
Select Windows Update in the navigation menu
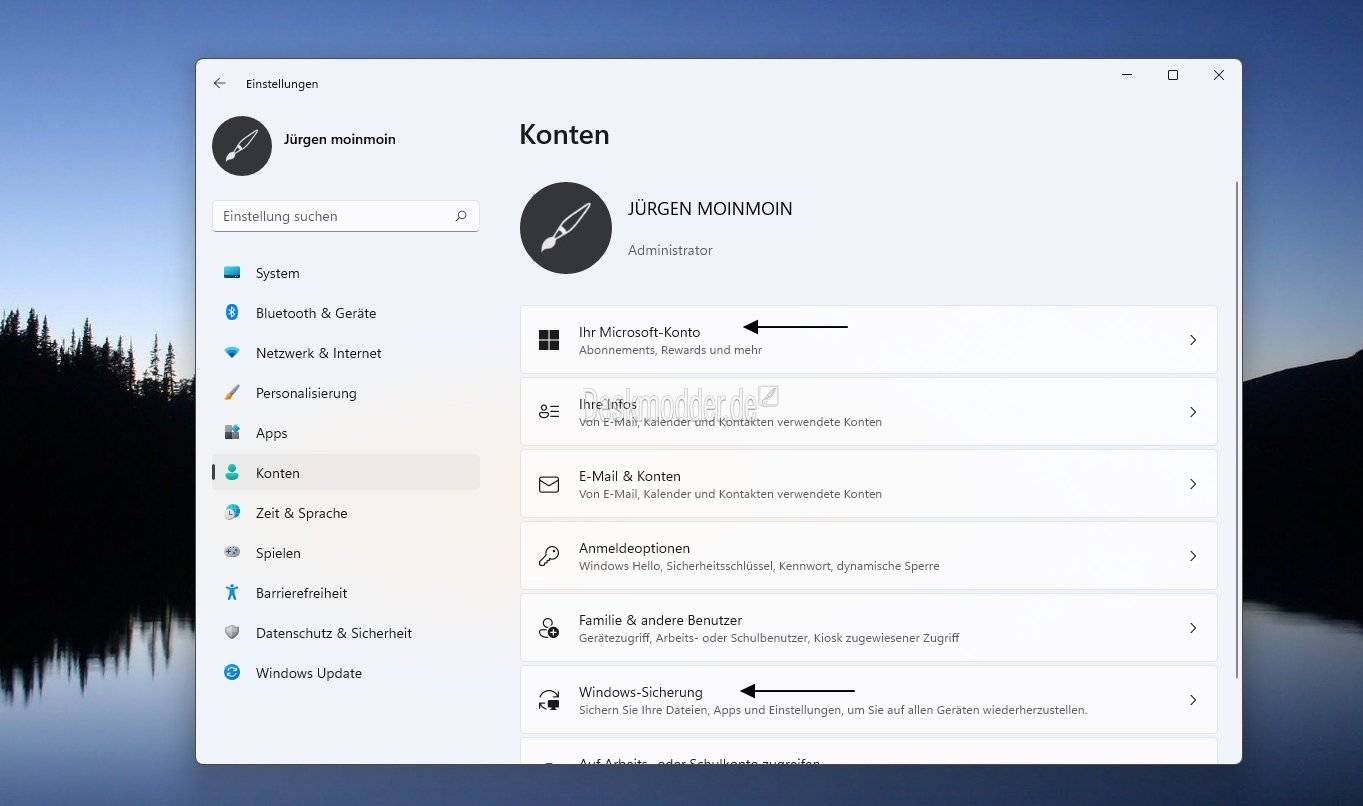308,672
